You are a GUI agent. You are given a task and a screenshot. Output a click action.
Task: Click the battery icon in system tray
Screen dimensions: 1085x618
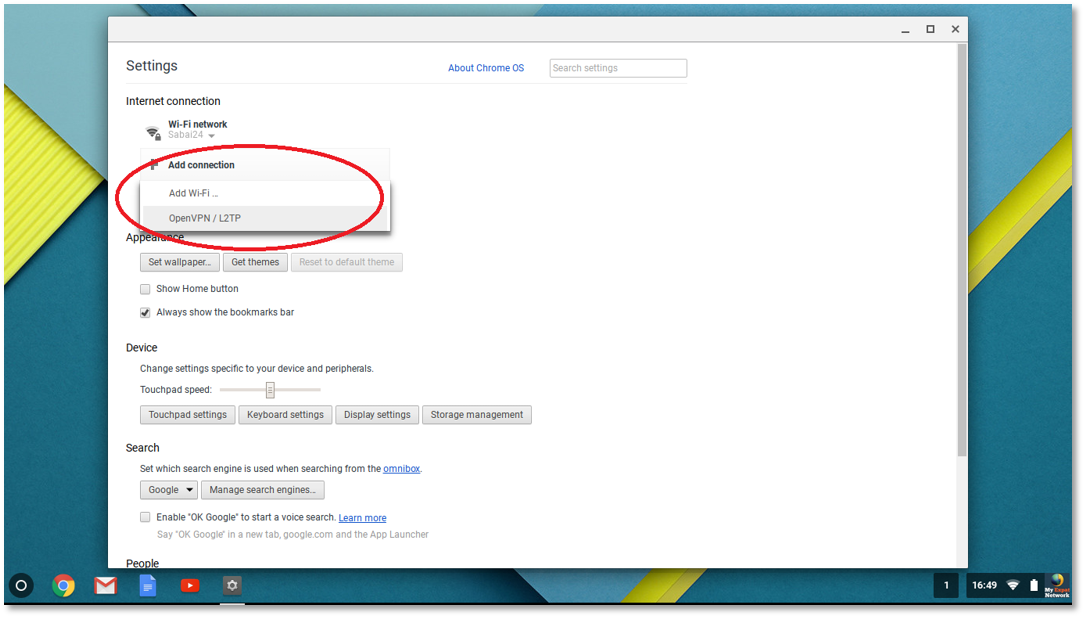(x=1034, y=585)
